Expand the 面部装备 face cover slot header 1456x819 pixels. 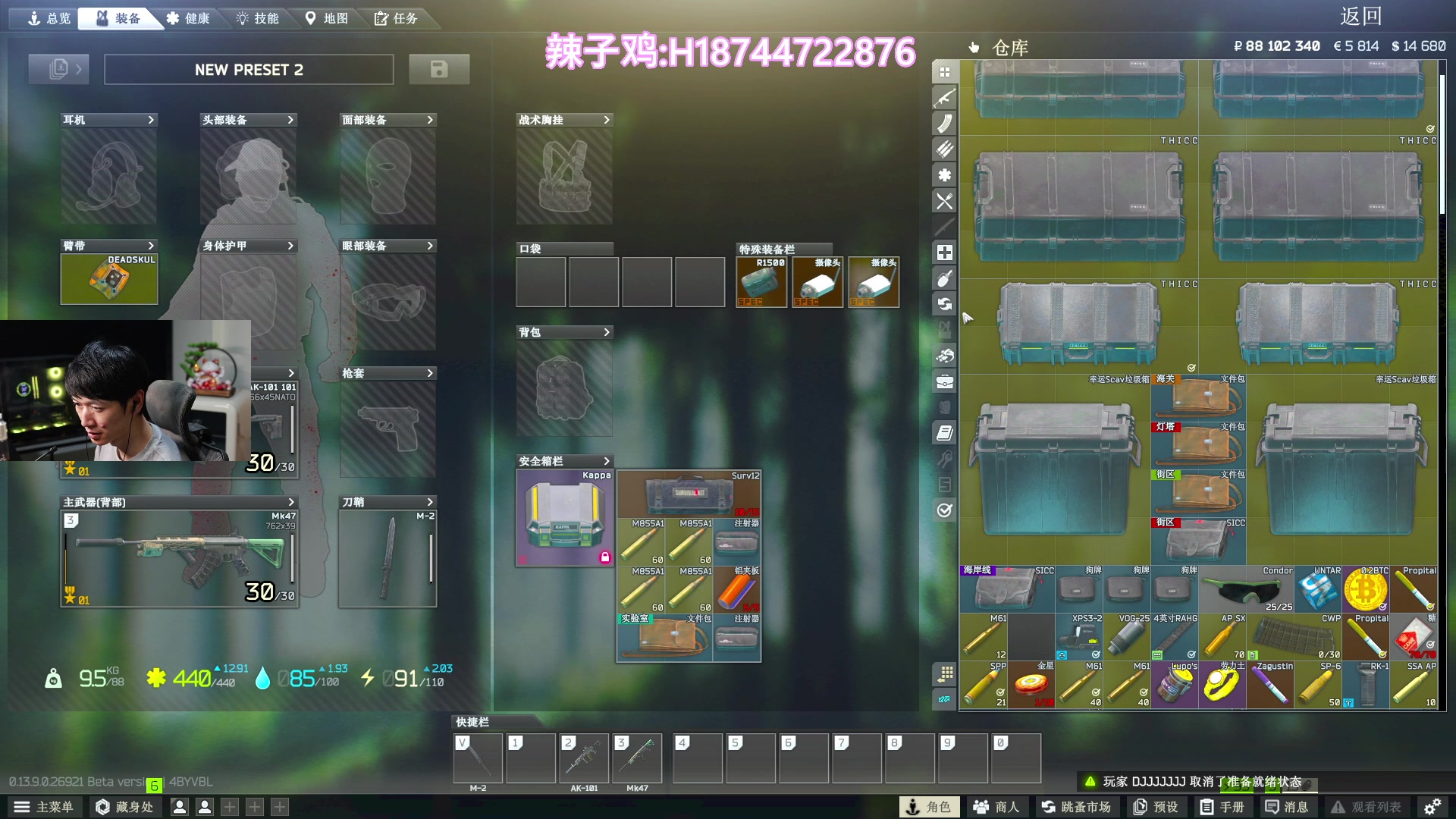388,120
